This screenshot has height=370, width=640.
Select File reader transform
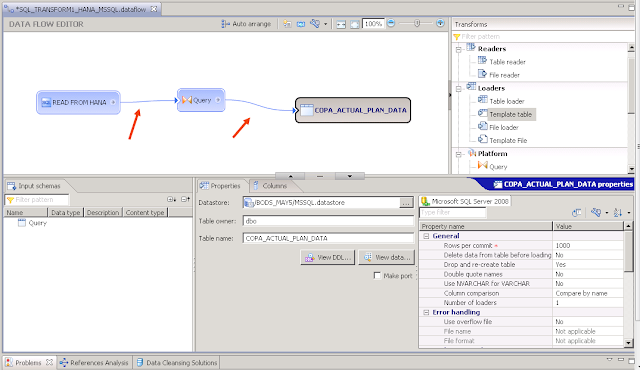pyautogui.click(x=499, y=75)
